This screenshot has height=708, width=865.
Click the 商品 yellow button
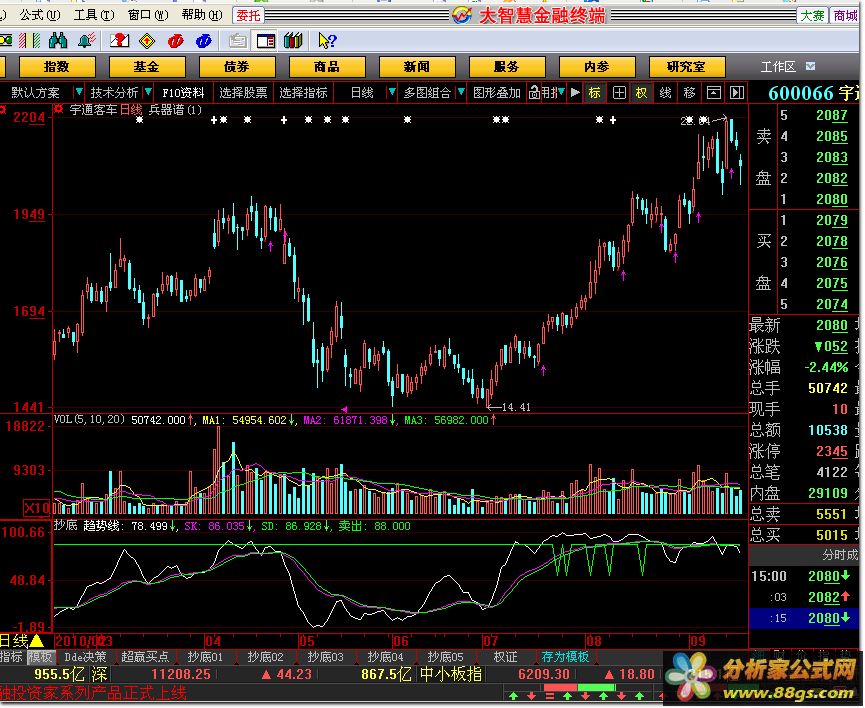(327, 67)
